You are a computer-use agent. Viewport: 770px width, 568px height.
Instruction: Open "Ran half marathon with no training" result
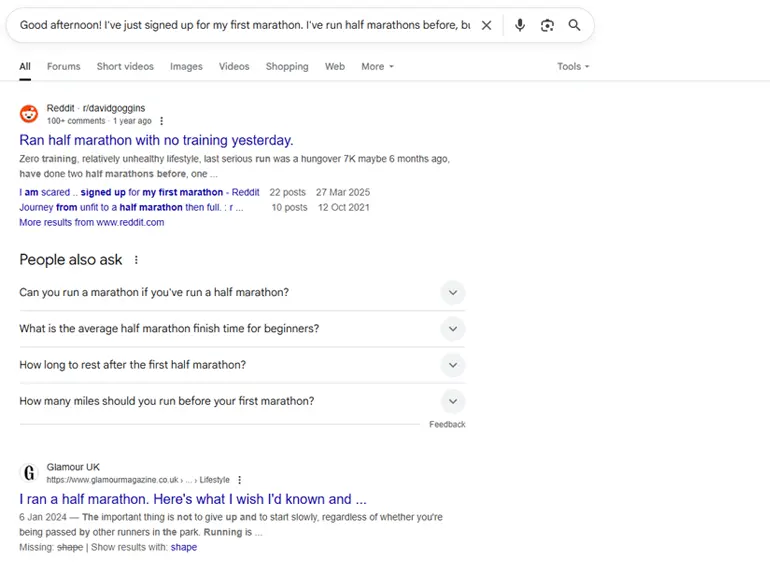tap(156, 140)
